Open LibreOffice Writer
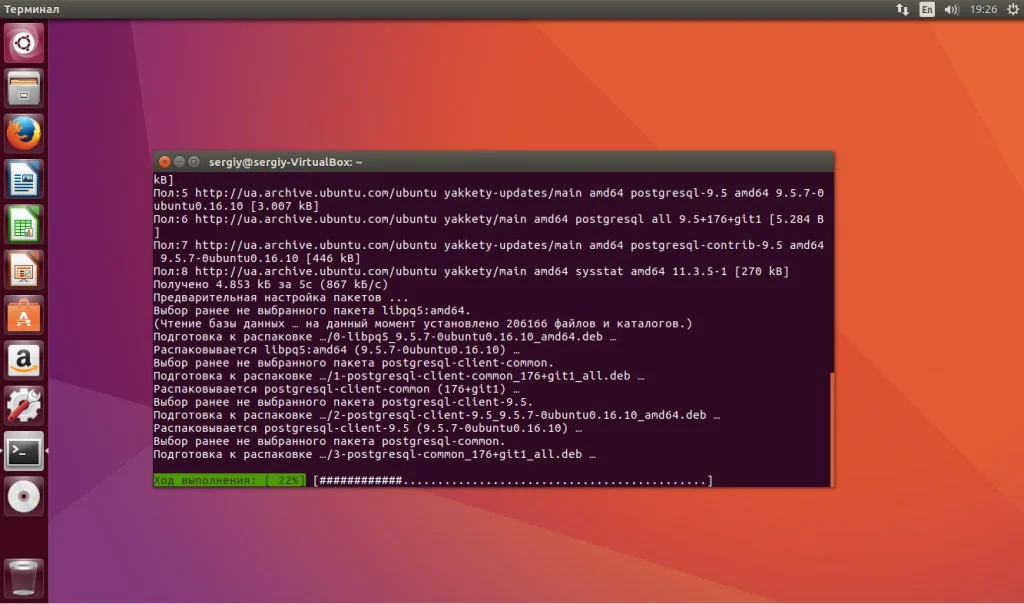1024x604 pixels. click(x=24, y=179)
